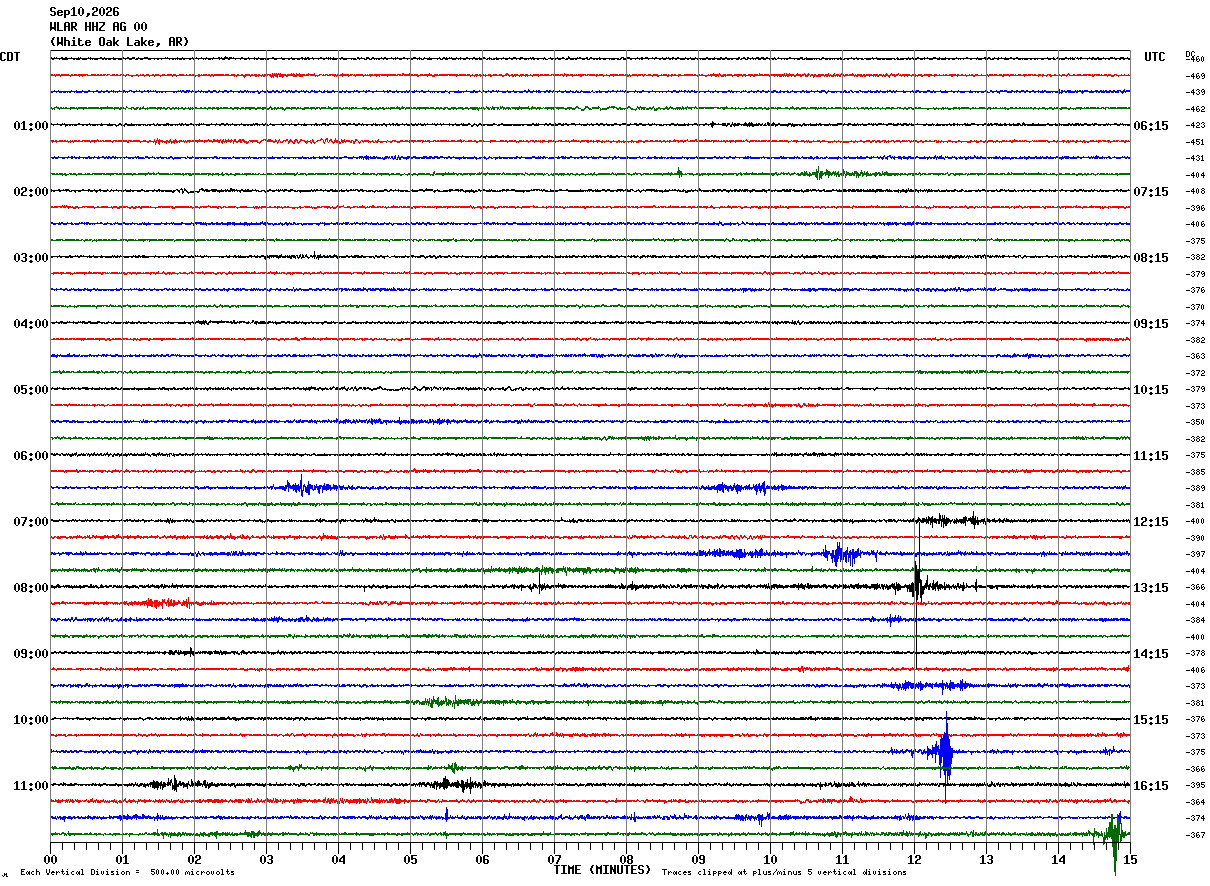This screenshot has width=1210, height=886.
Task: Click the 12 minute mark on x-axis
Action: pyautogui.click(x=914, y=859)
